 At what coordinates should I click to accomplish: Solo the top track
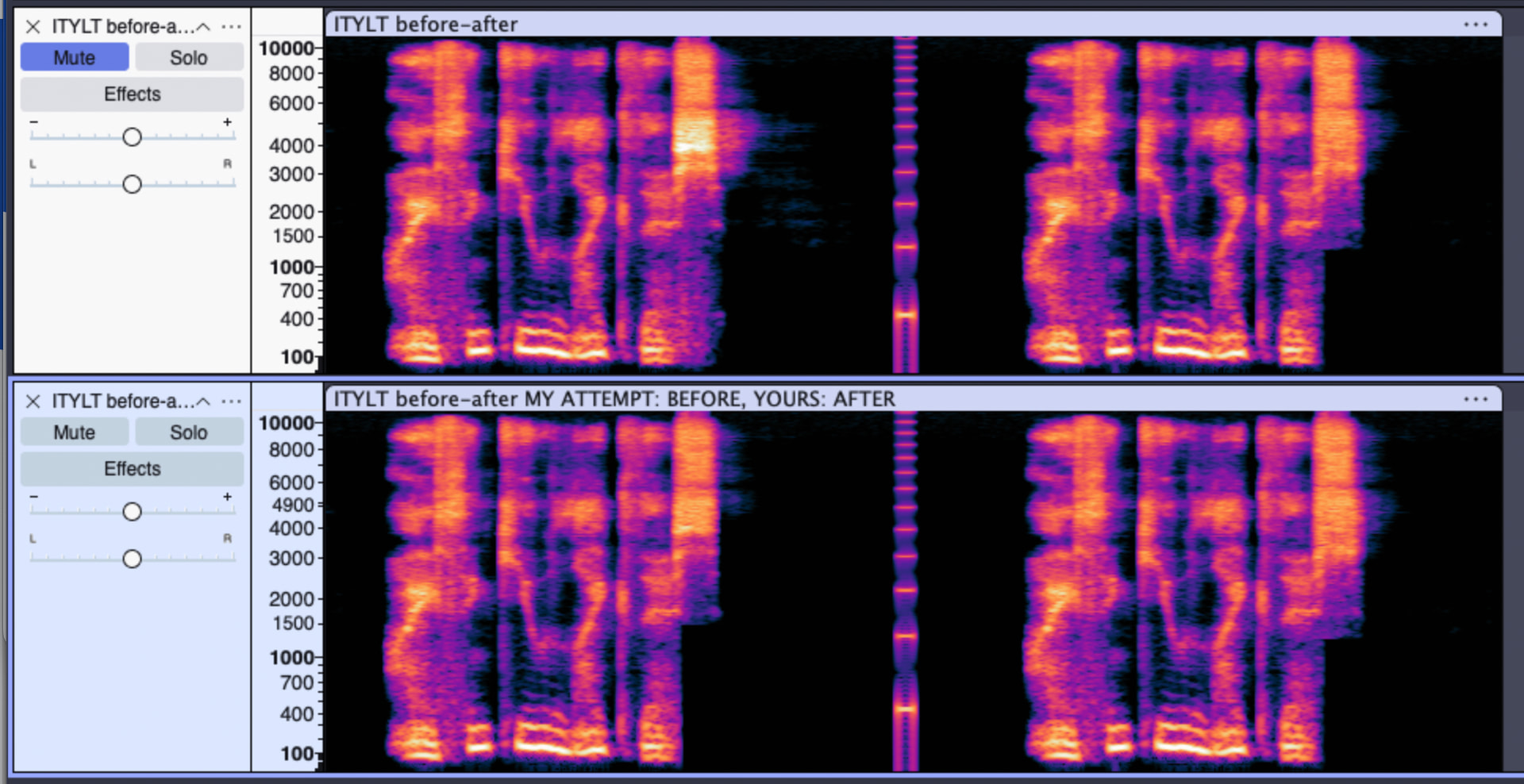[x=188, y=58]
